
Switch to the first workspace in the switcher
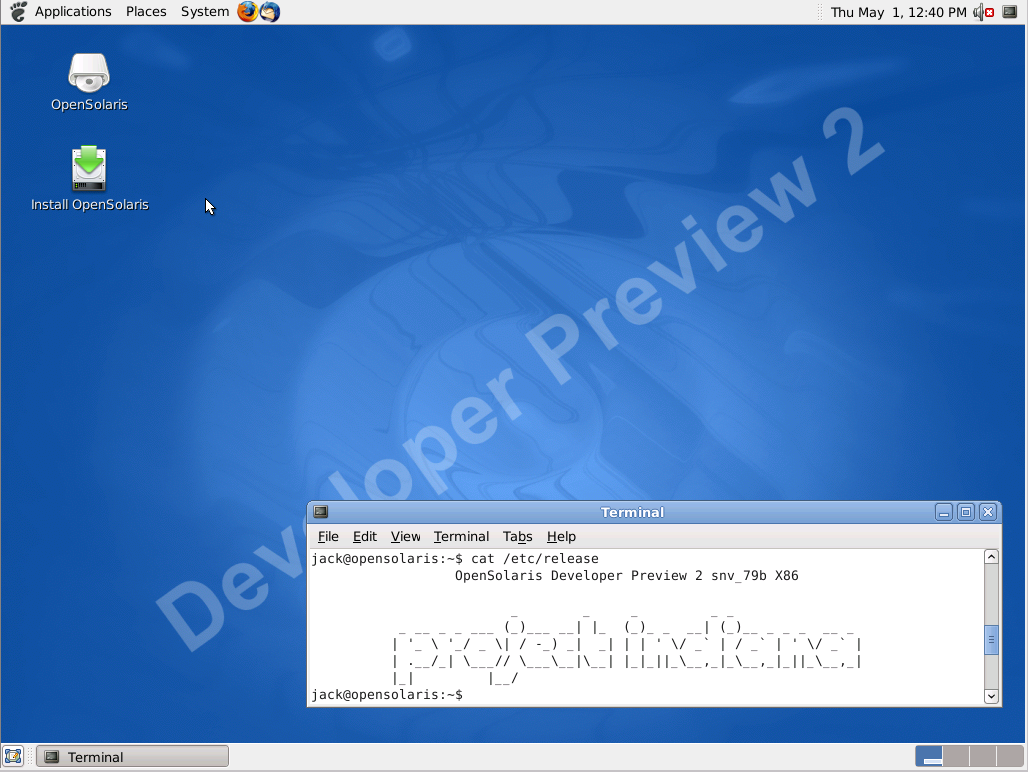(x=929, y=756)
